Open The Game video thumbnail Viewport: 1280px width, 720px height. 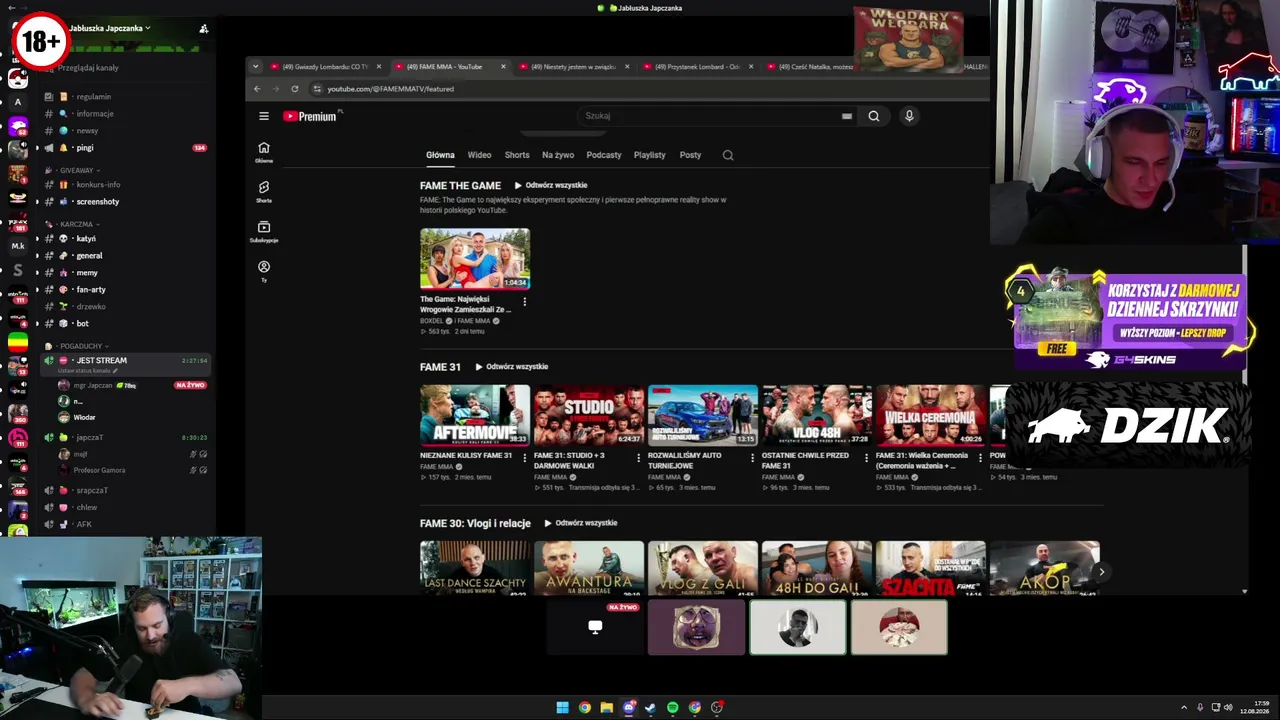[475, 259]
